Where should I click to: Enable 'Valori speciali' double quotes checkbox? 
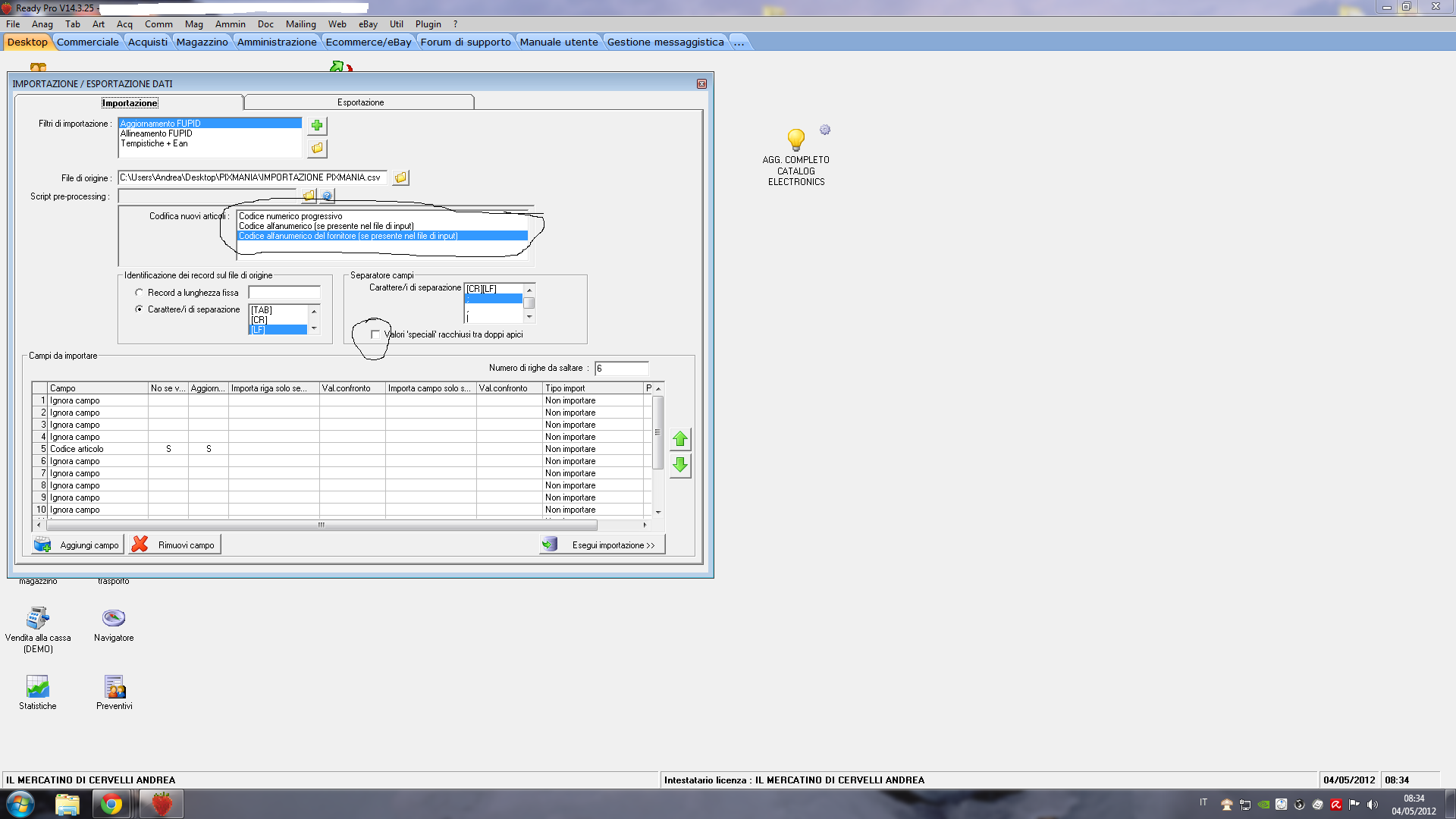(x=375, y=334)
